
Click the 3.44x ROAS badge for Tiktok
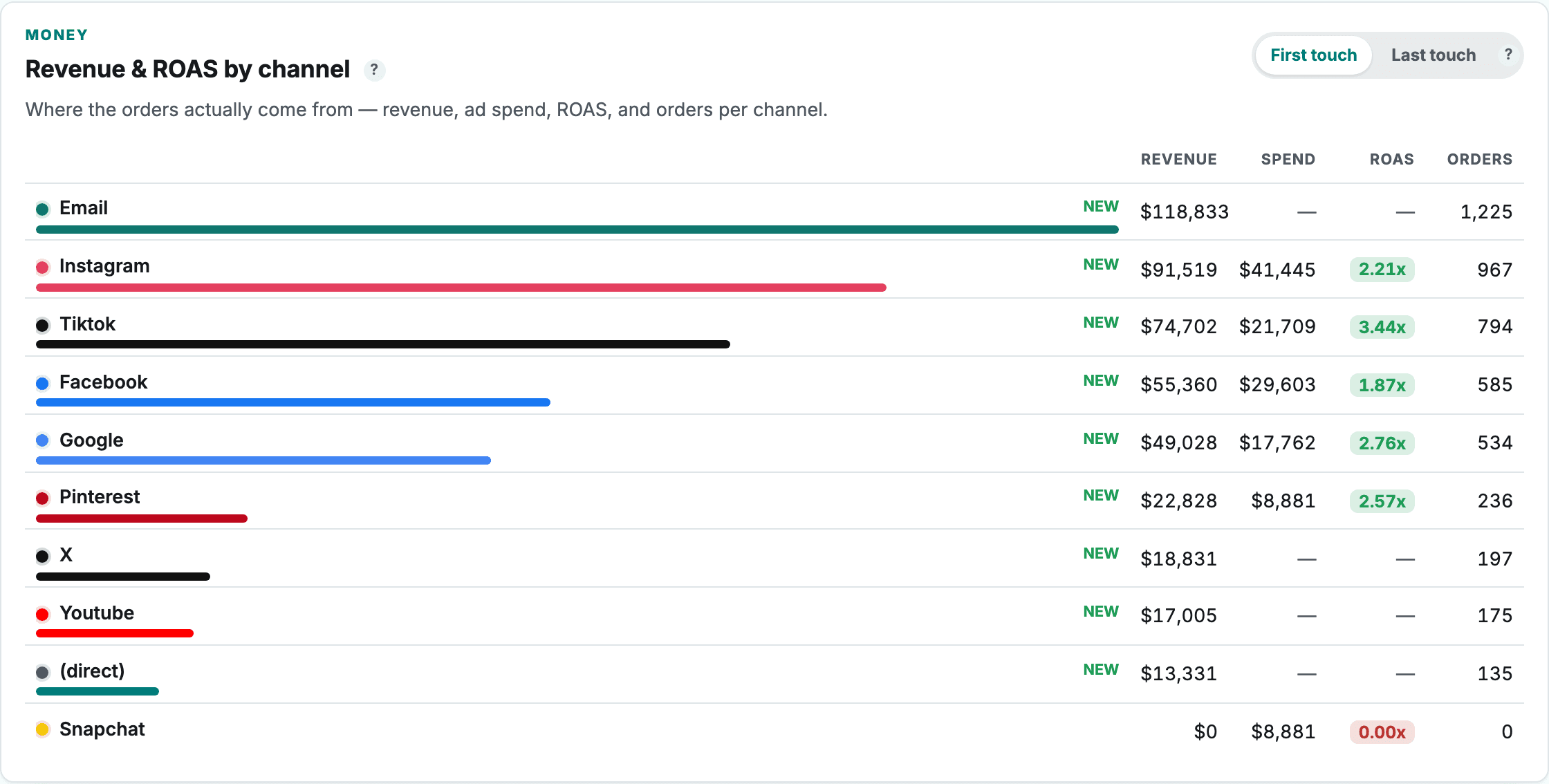coord(1382,327)
